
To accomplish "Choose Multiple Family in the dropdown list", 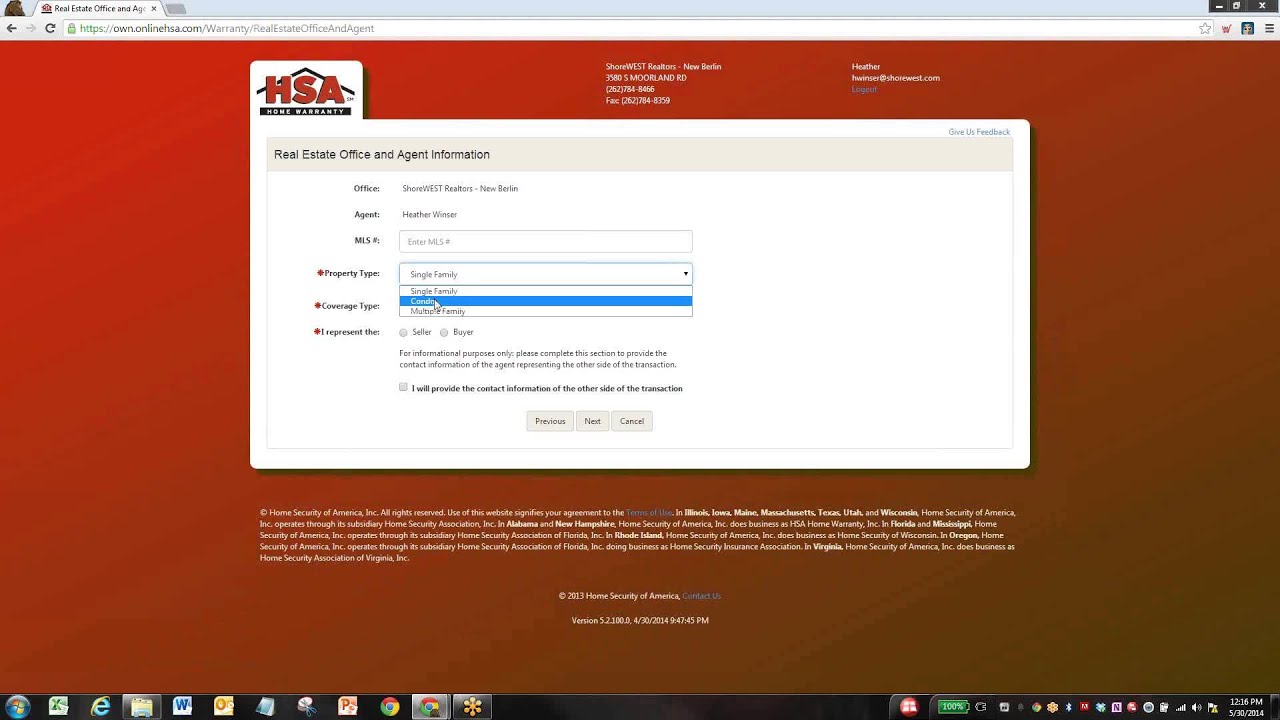I will click(545, 311).
